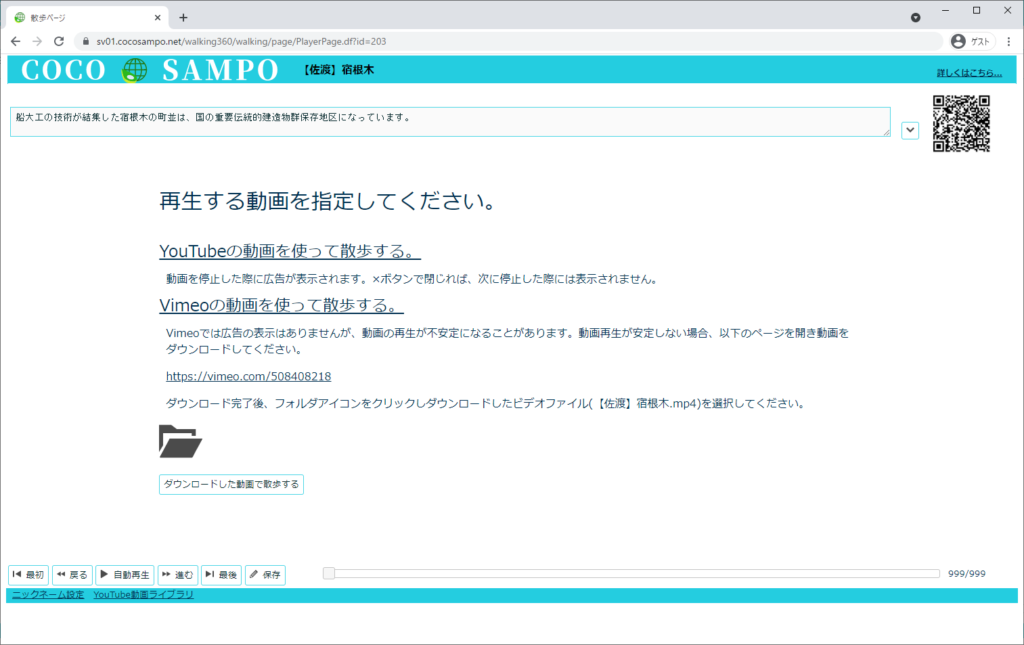Select the 散歩ページ browser tab

(87, 18)
